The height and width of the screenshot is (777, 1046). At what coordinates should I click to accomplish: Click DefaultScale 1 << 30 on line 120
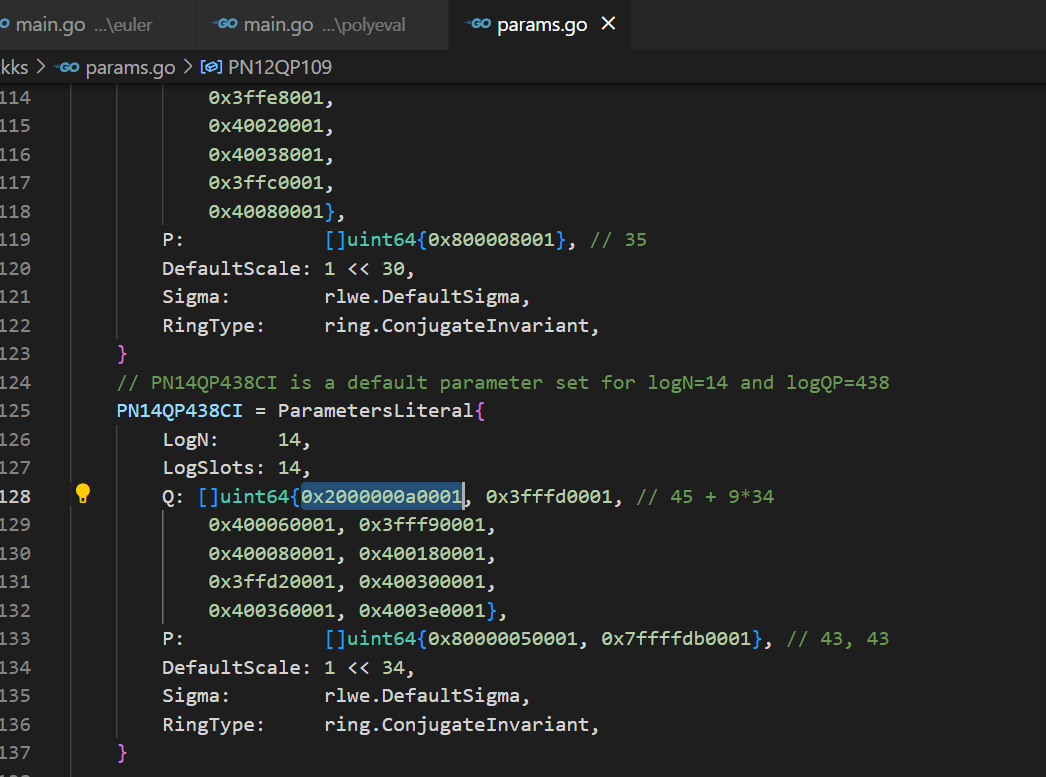(x=288, y=269)
